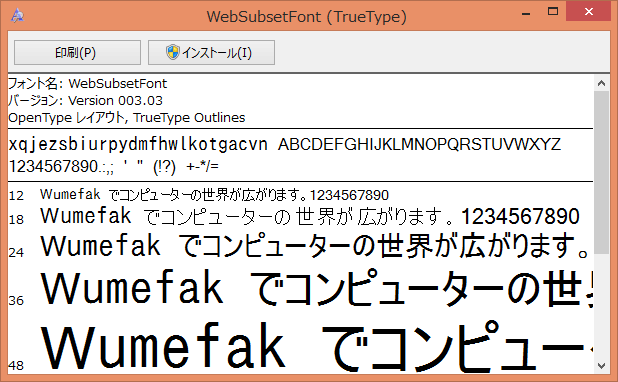Click the lowercase sample text xqjezsbiurpydmfhwlkotgacvn
Screen dimensions: 618x382
click(x=138, y=145)
